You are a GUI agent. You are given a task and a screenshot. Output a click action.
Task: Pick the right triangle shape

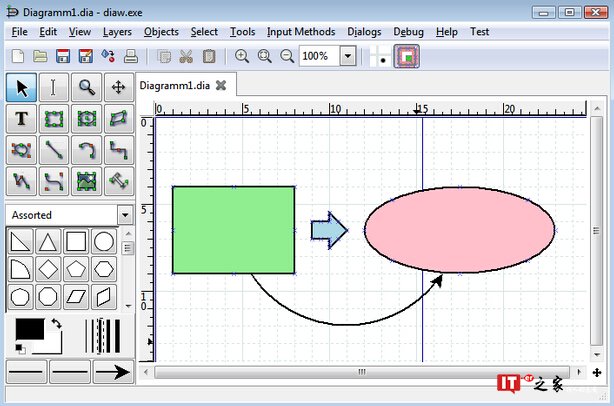click(x=20, y=241)
